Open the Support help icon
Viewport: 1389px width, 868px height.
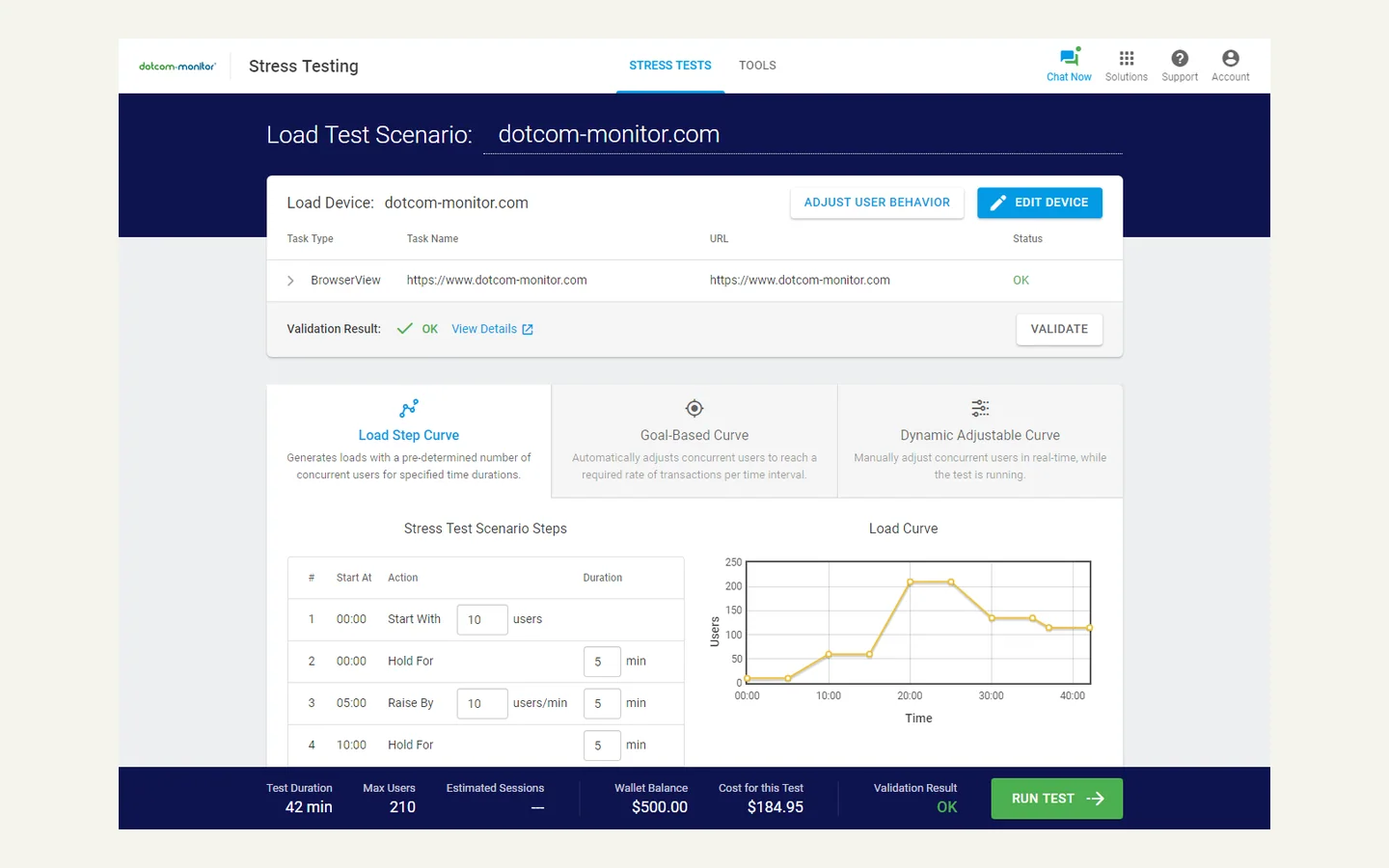tap(1180, 58)
